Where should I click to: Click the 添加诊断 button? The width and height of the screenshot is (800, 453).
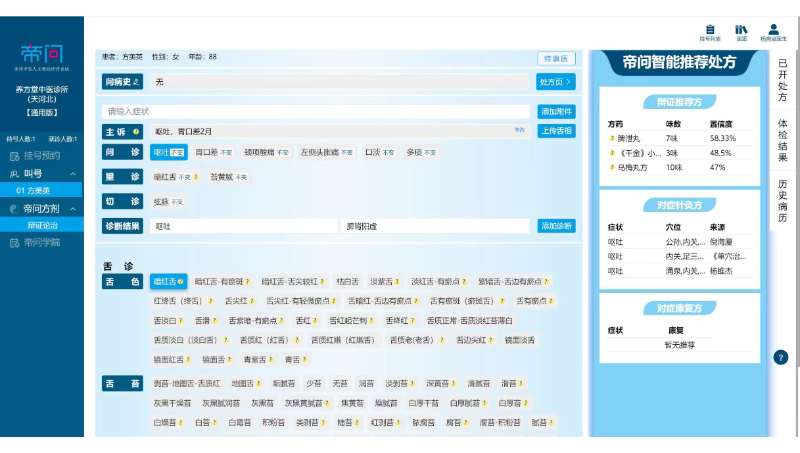[x=556, y=226]
